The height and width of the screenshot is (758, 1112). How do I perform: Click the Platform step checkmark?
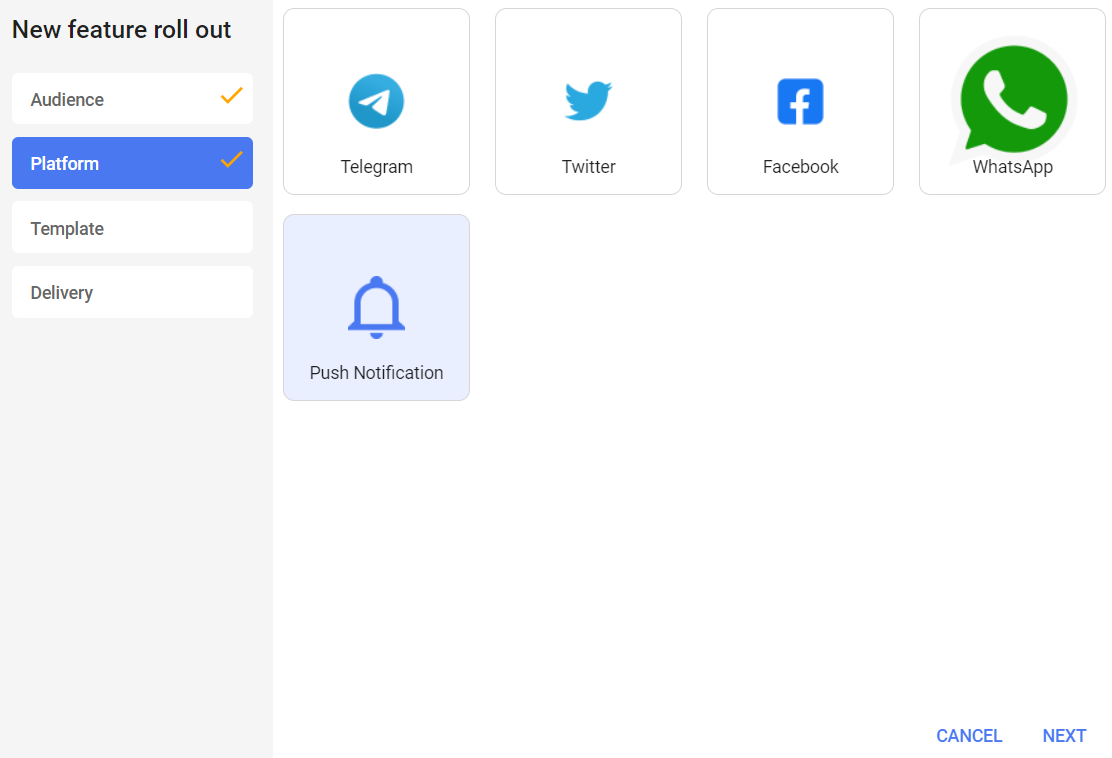point(231,160)
